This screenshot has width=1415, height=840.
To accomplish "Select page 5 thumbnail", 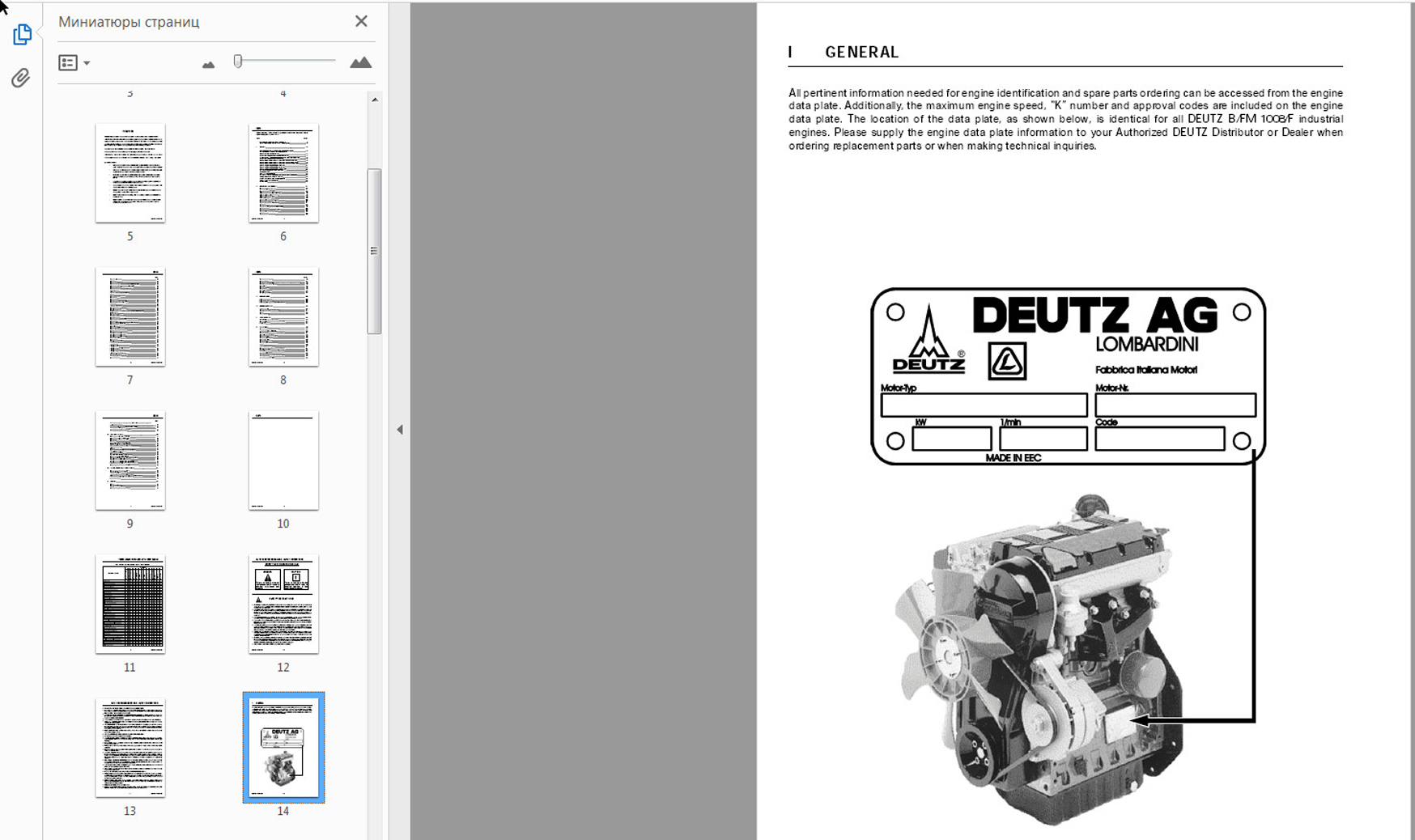I will coord(130,173).
